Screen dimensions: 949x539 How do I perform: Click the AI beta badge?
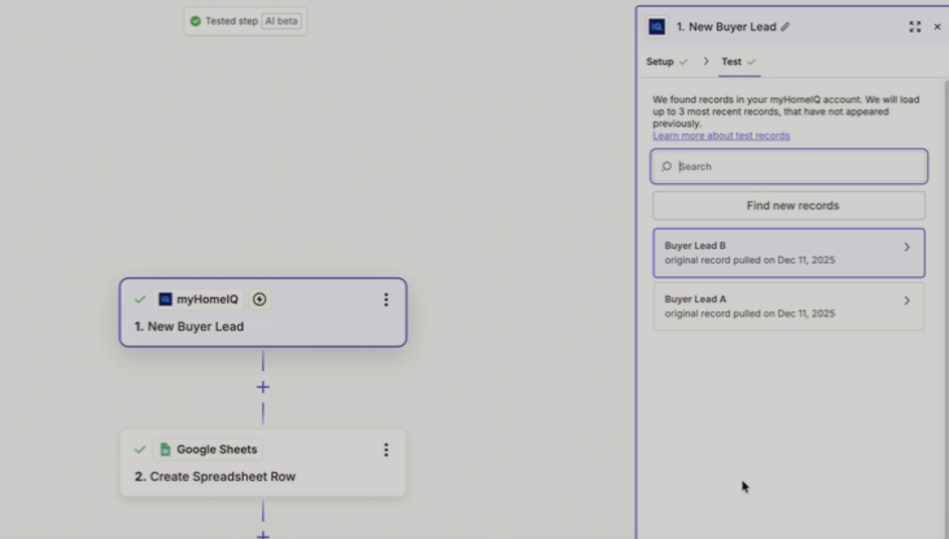point(281,21)
